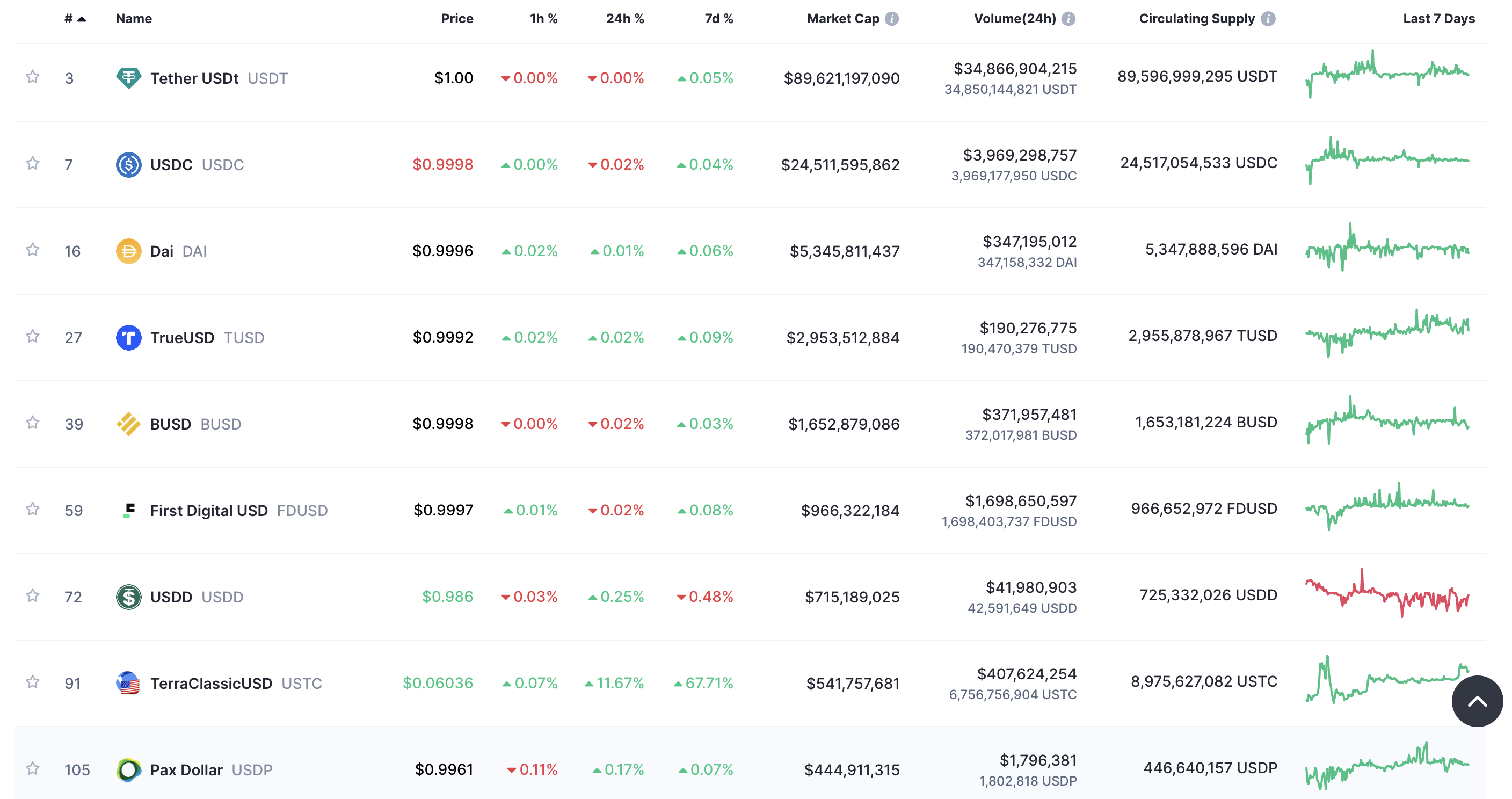Image resolution: width=1512 pixels, height=799 pixels.
Task: Click the TerraClassicUSD flag logo
Action: [x=128, y=684]
